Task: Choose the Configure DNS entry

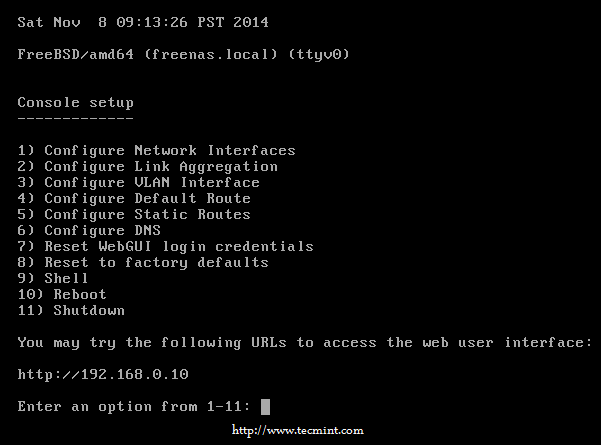Action: [90, 230]
